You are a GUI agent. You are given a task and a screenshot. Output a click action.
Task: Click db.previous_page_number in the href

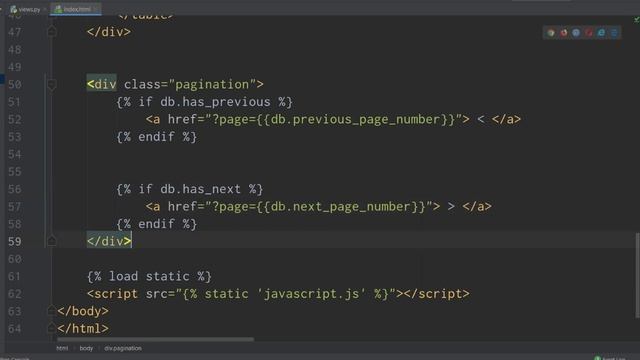coord(356,119)
